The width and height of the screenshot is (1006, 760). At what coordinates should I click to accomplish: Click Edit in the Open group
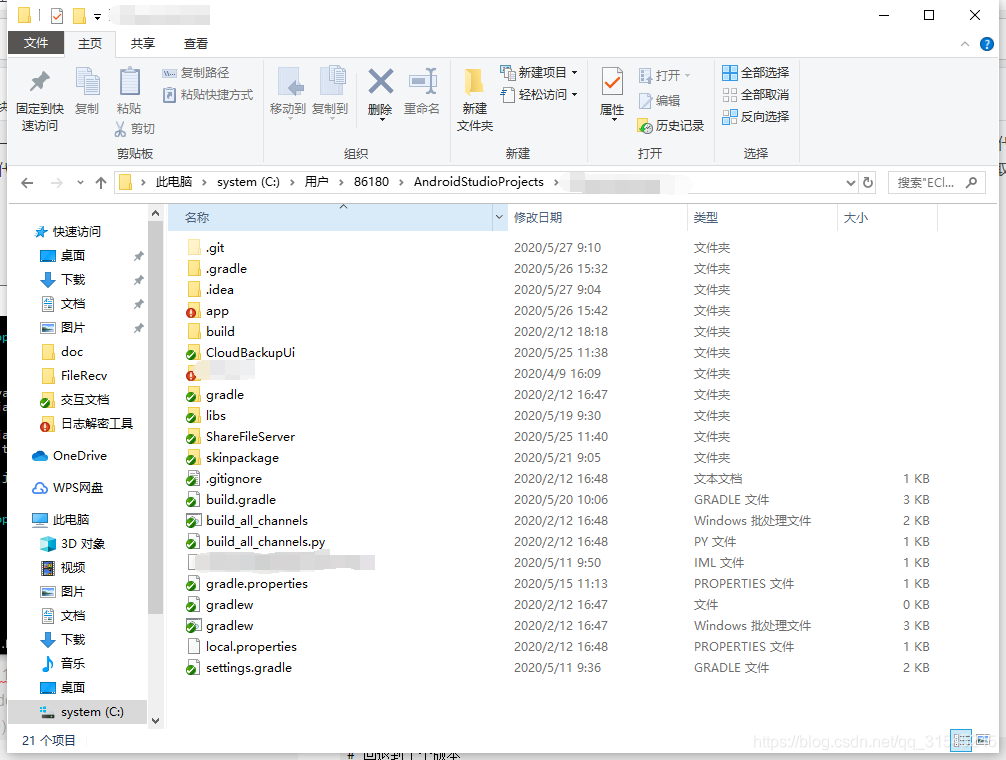660,101
